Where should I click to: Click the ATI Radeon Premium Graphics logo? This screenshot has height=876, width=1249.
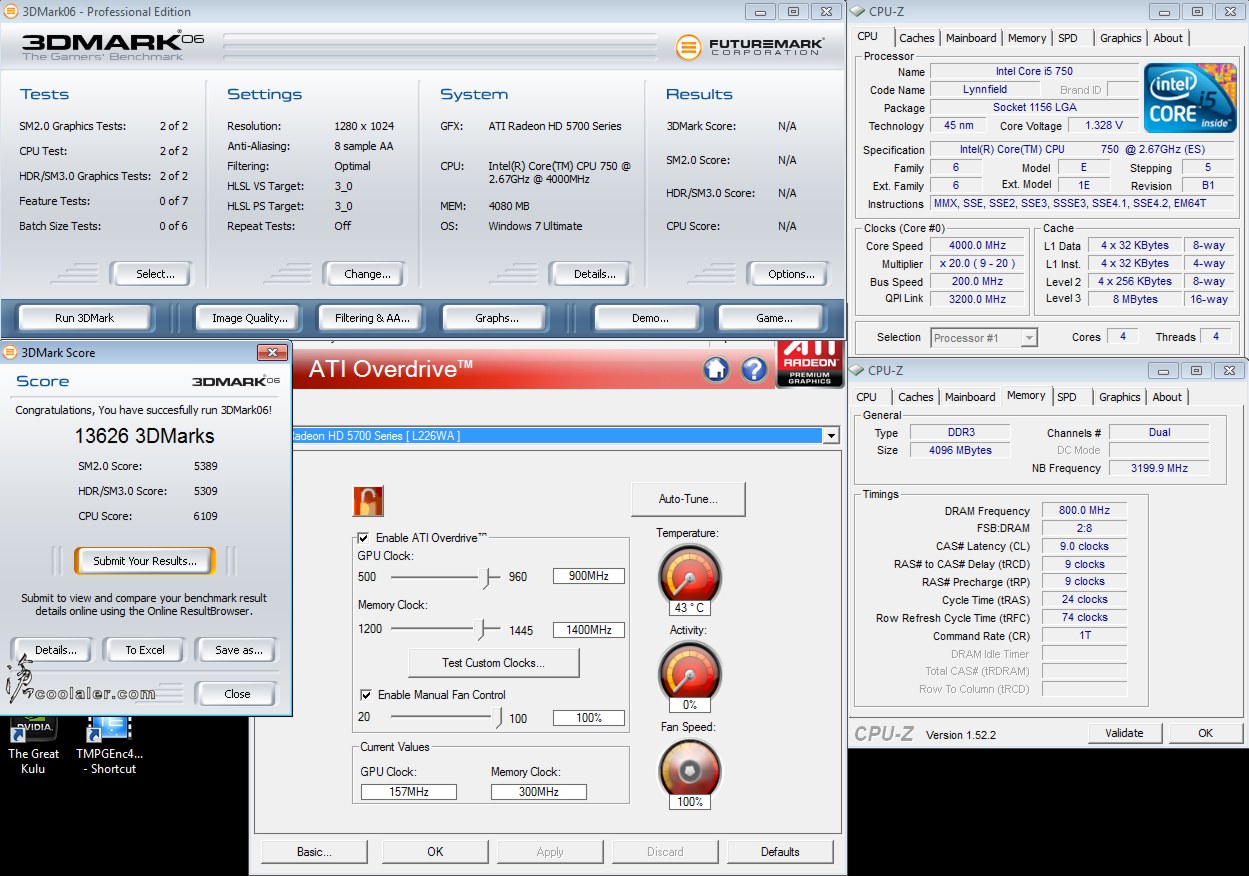pyautogui.click(x=809, y=365)
